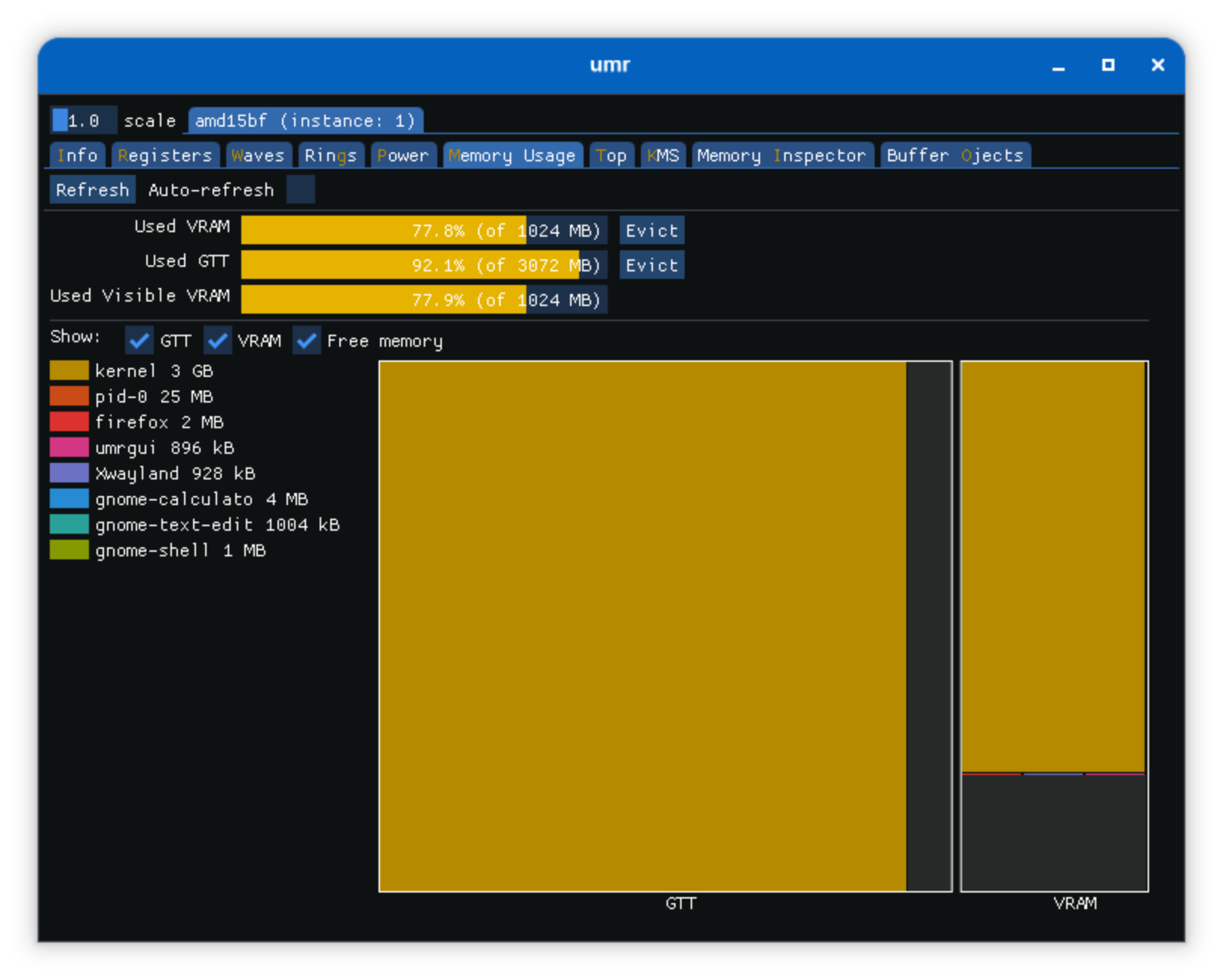Click Evict next to Used VRAM
The height and width of the screenshot is (980, 1223).
click(x=651, y=230)
